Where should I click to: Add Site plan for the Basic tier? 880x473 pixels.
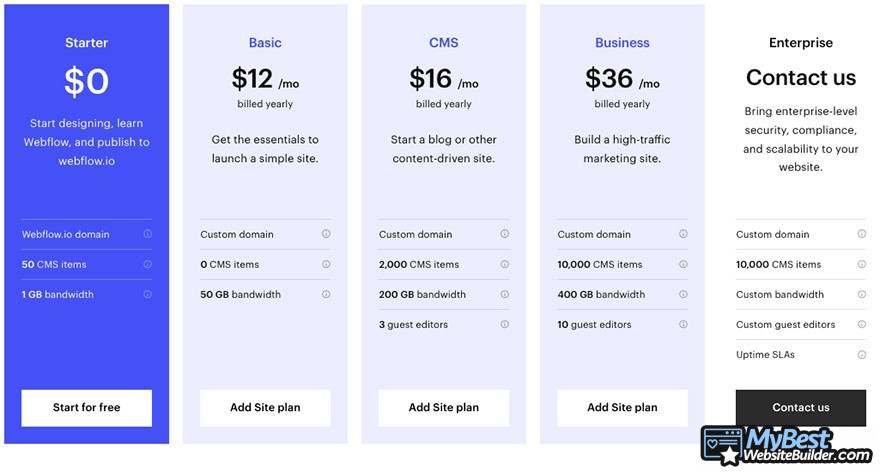click(265, 408)
